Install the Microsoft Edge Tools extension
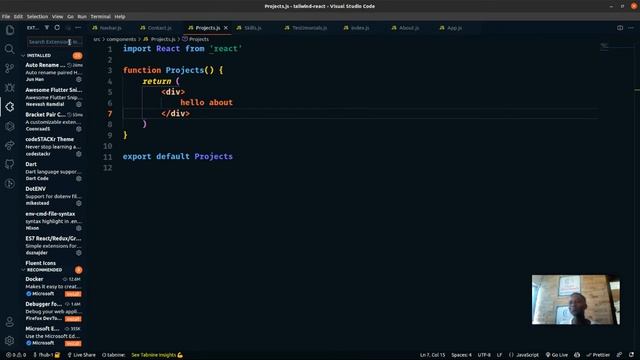Viewport: 640px width, 360px height. (73, 343)
